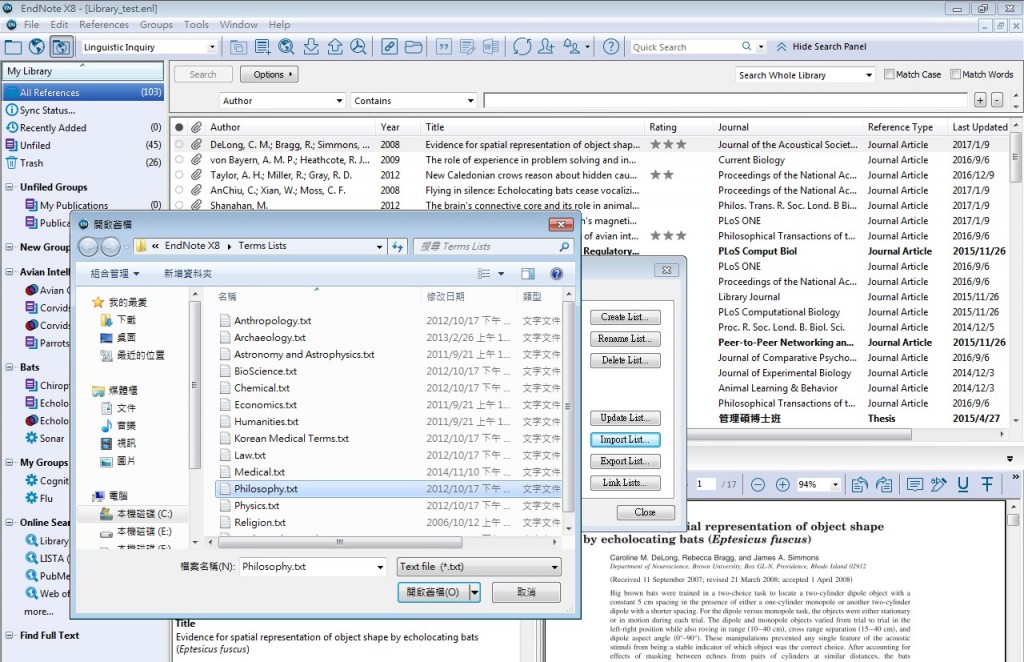Click the Return to Word Processor icon
The width and height of the screenshot is (1024, 662).
490,47
